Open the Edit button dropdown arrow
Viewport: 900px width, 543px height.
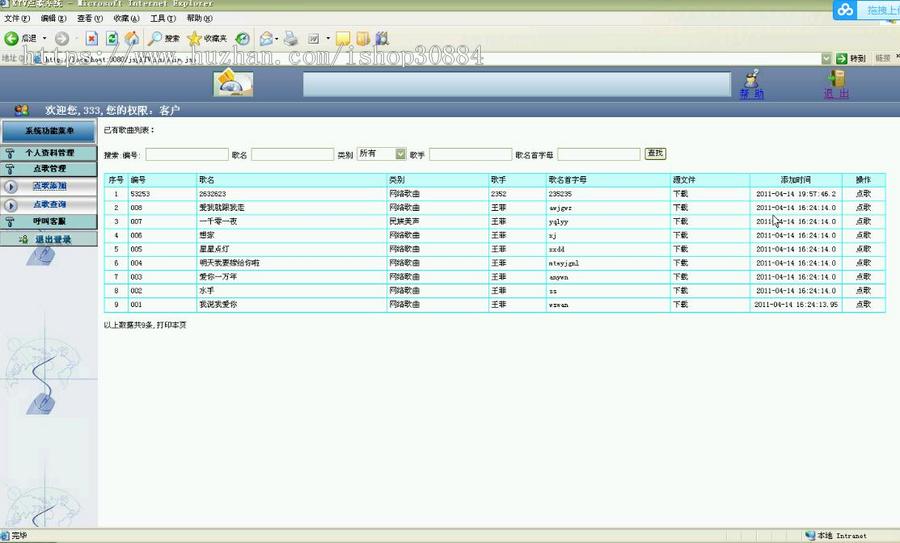328,38
